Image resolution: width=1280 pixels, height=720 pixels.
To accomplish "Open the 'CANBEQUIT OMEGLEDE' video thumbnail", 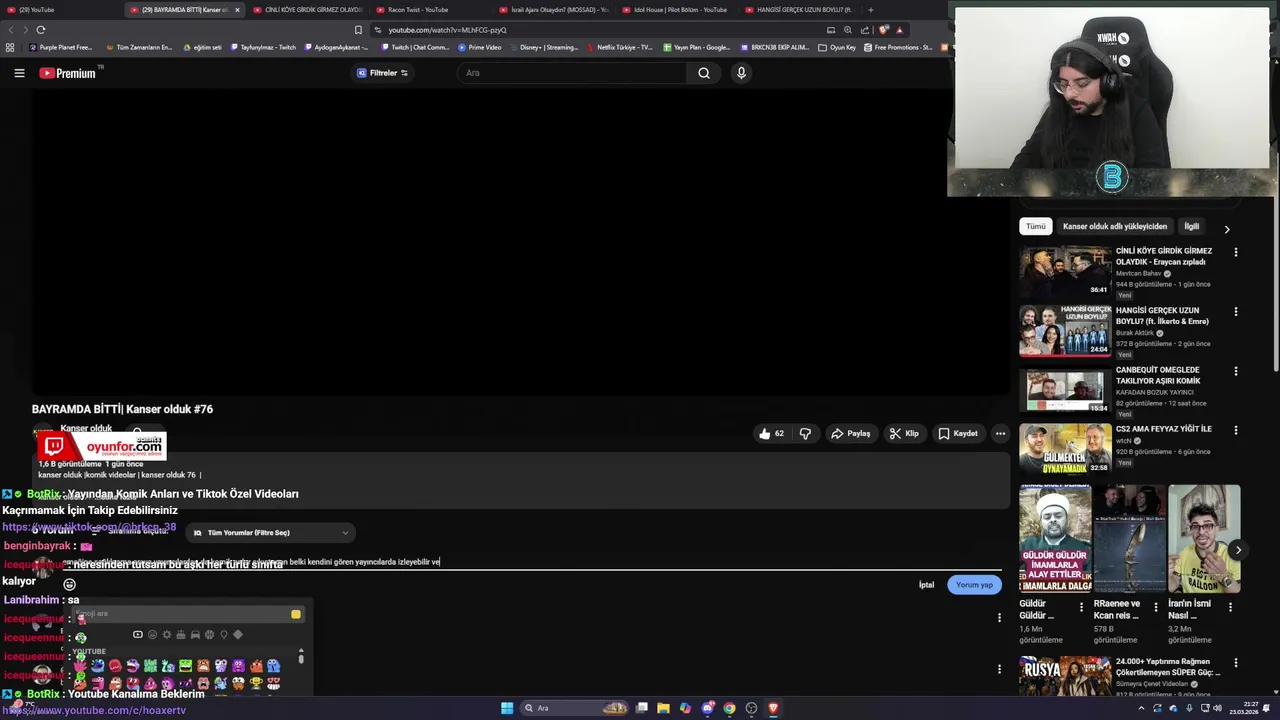I will coord(1065,391).
